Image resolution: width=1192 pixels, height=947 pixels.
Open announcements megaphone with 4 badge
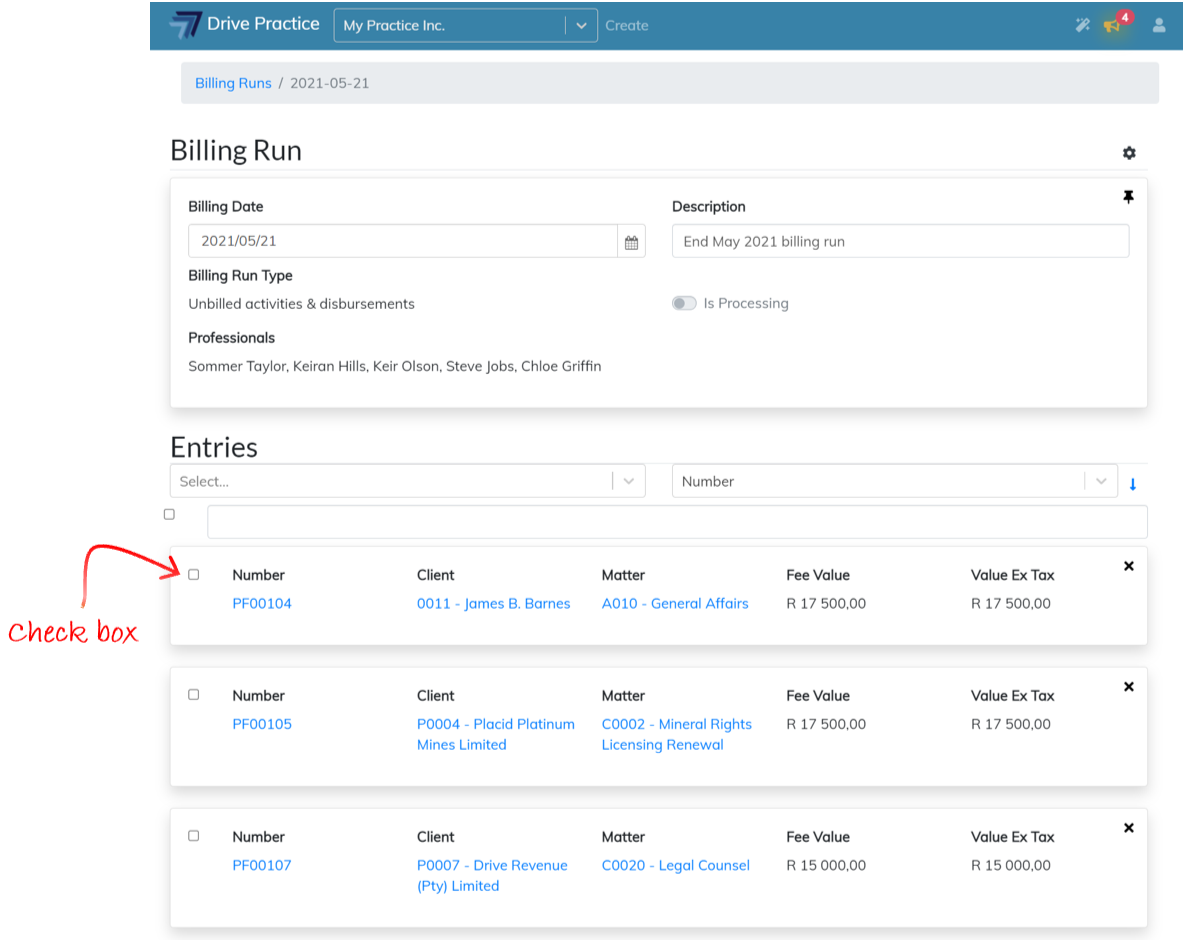click(1112, 26)
